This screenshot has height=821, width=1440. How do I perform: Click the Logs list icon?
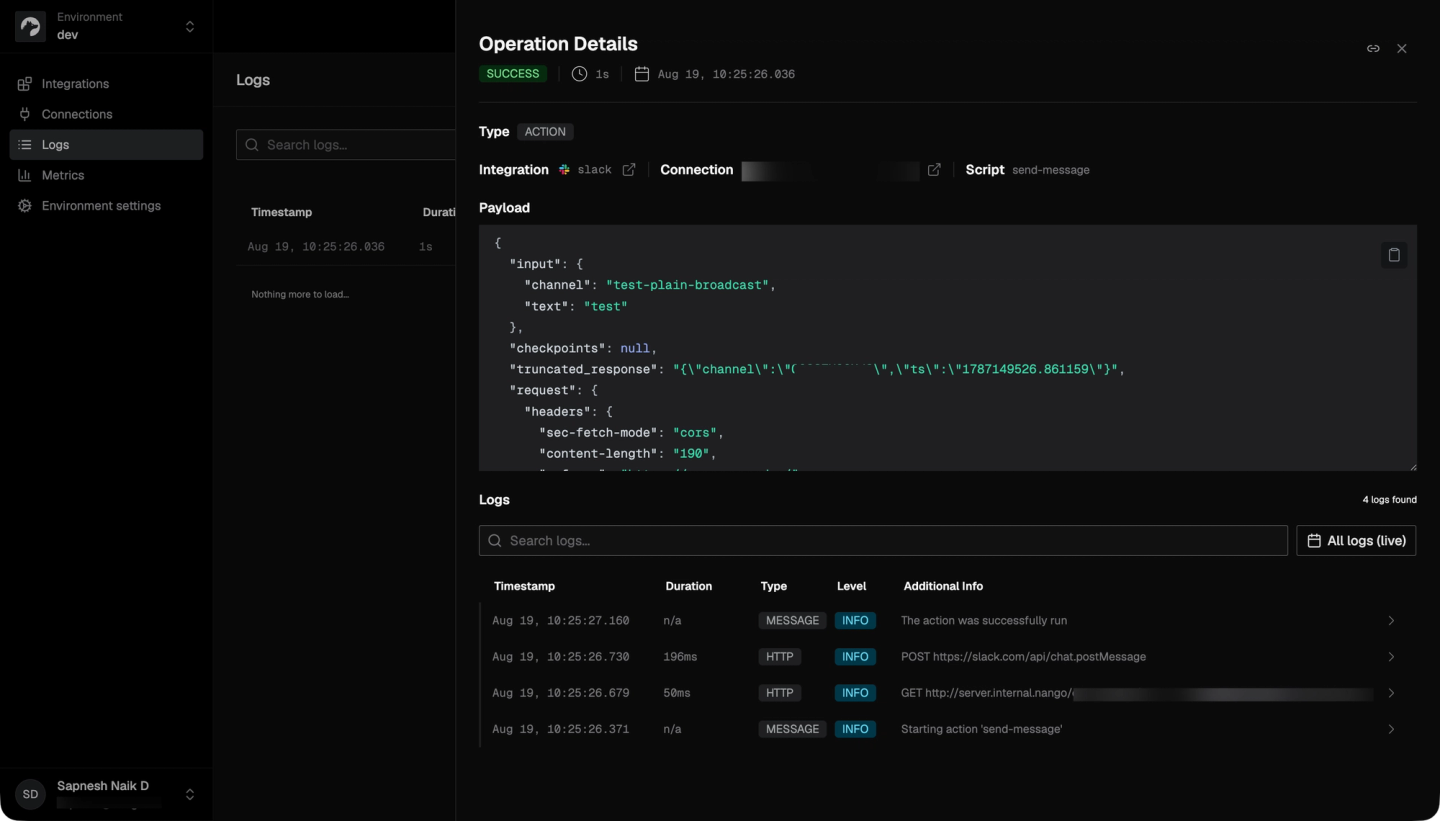(x=25, y=145)
